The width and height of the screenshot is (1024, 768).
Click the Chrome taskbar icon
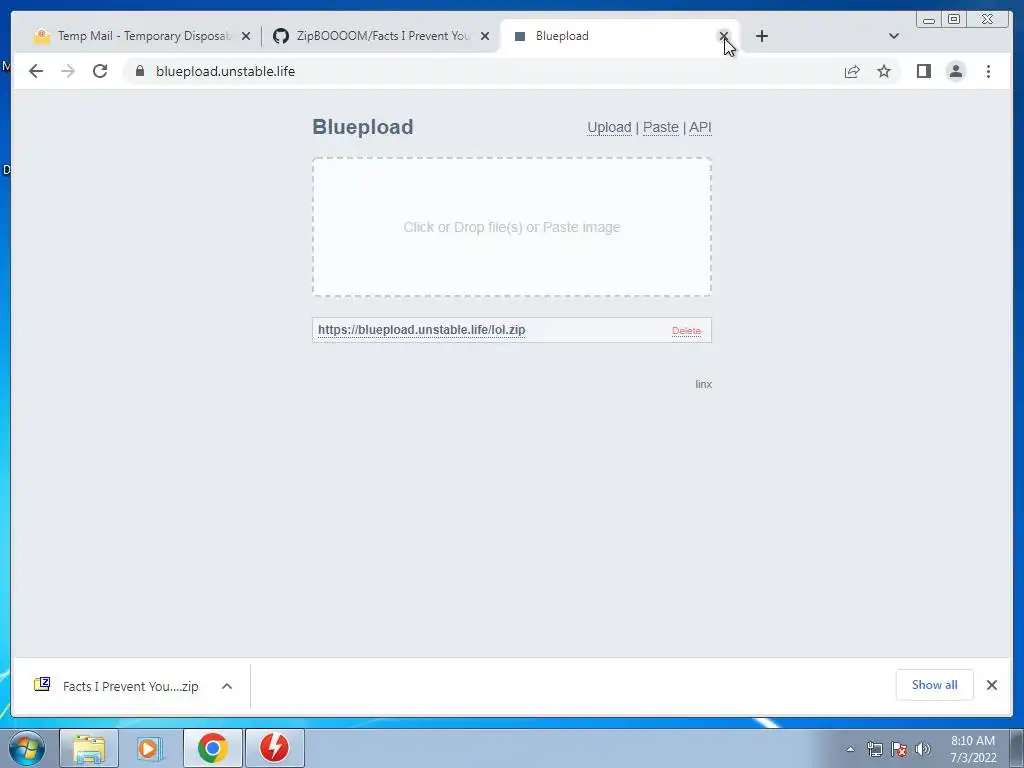point(212,748)
